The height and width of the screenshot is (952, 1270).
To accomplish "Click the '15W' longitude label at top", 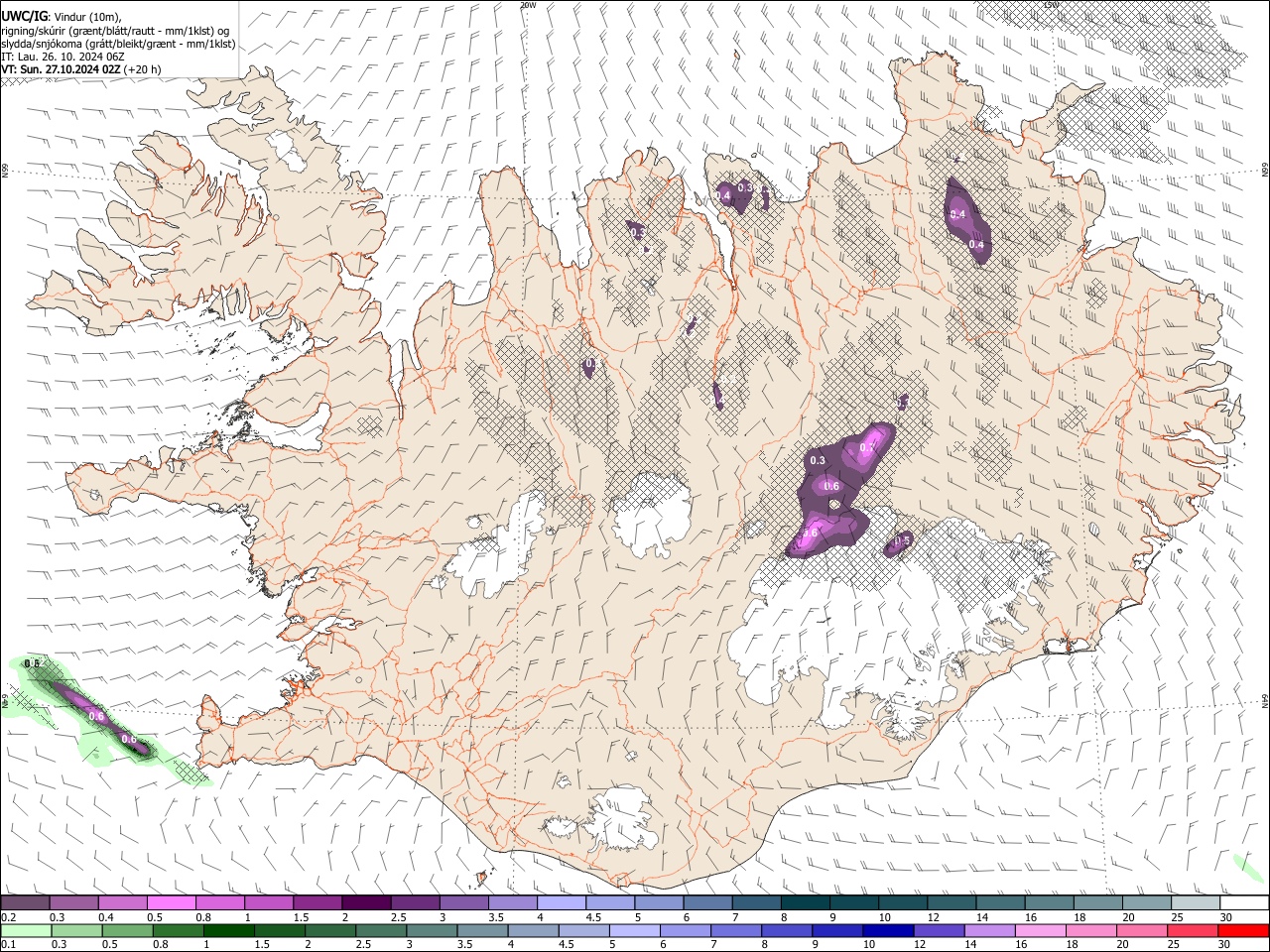I will coord(1052,5).
